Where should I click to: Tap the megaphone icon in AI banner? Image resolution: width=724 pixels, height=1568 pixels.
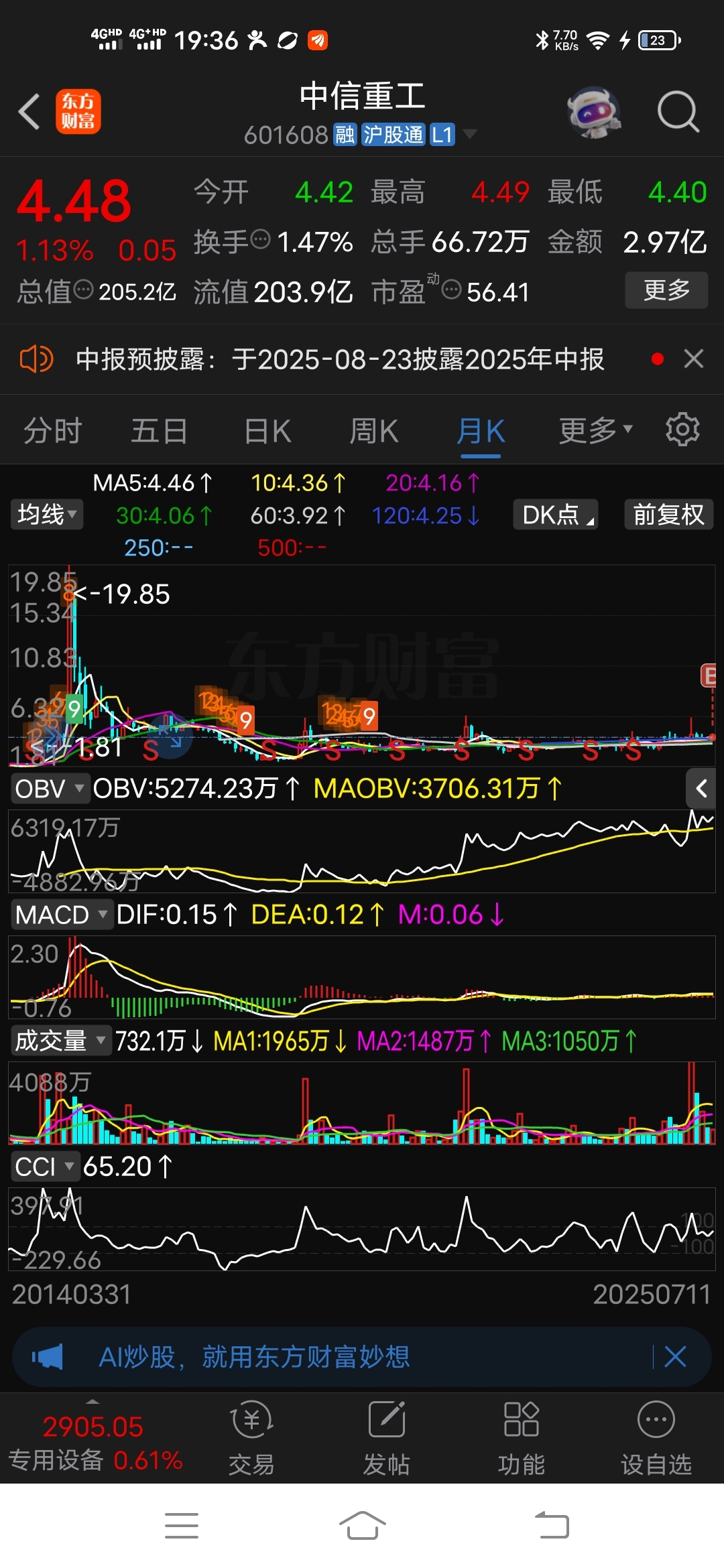click(47, 1357)
